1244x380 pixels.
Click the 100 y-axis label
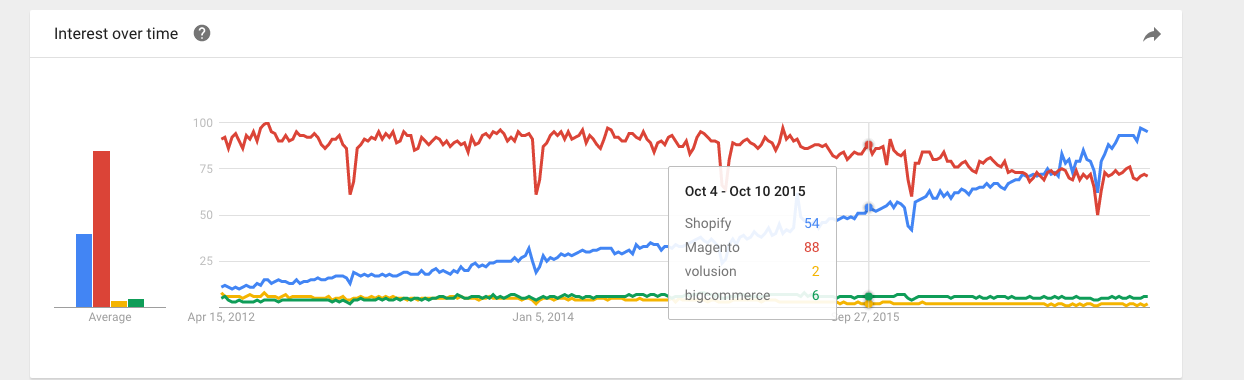click(x=203, y=123)
